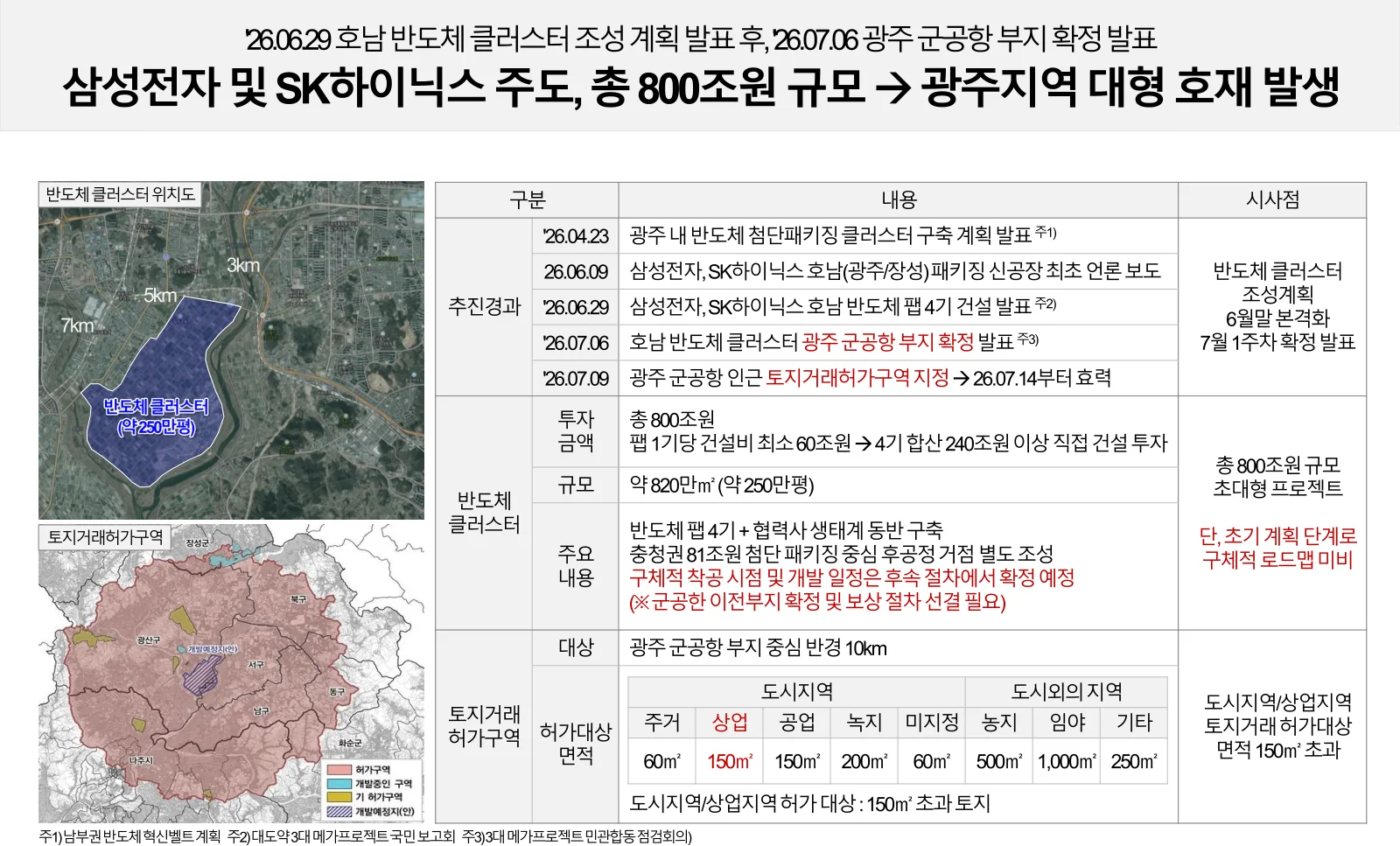Click the pink 허가구역 legend swatch
The width and height of the screenshot is (1400, 846).
tap(339, 770)
